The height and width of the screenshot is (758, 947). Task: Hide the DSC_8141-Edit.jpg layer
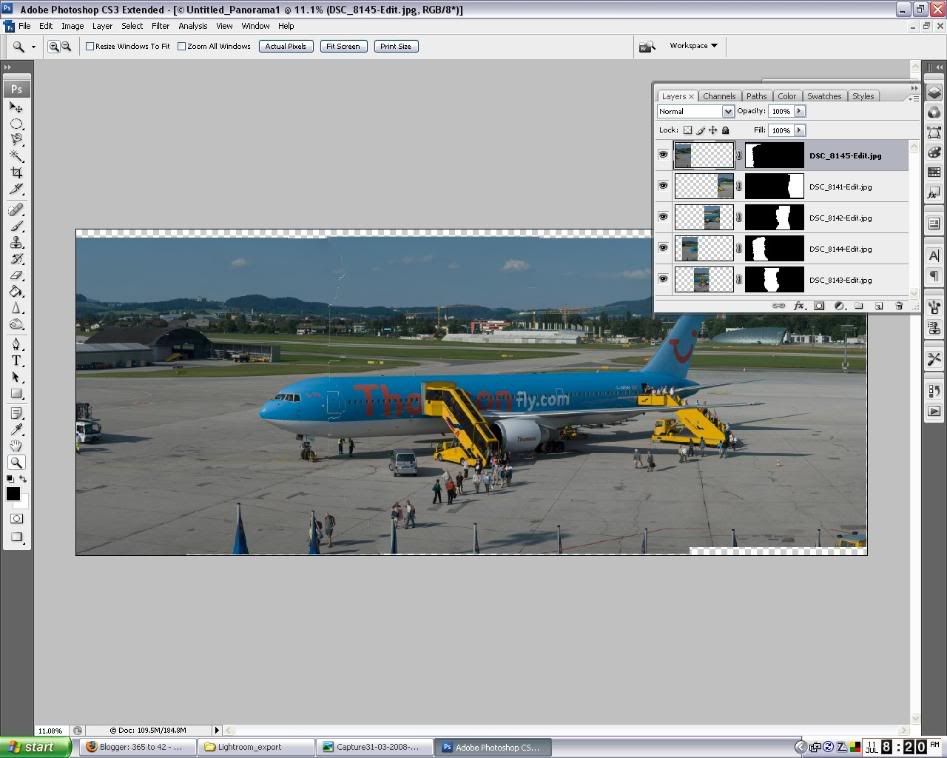(x=663, y=186)
